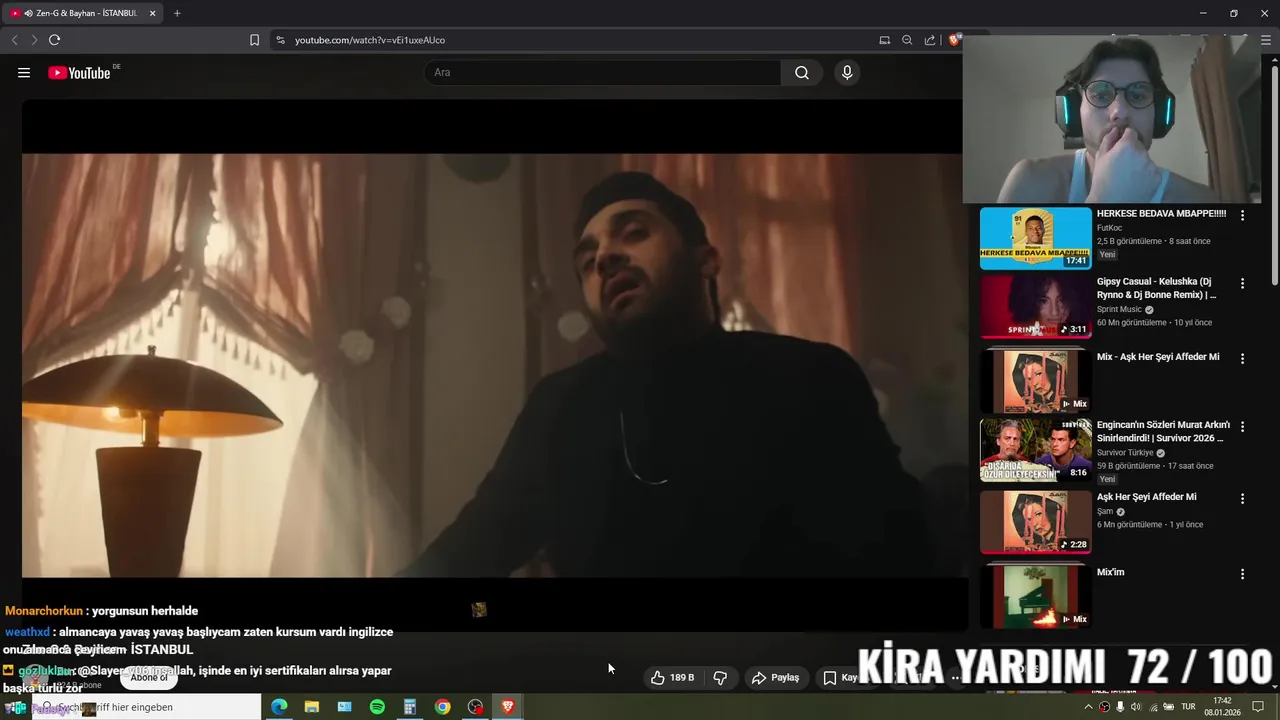
Task: Open a new browser tab
Action: tap(177, 13)
